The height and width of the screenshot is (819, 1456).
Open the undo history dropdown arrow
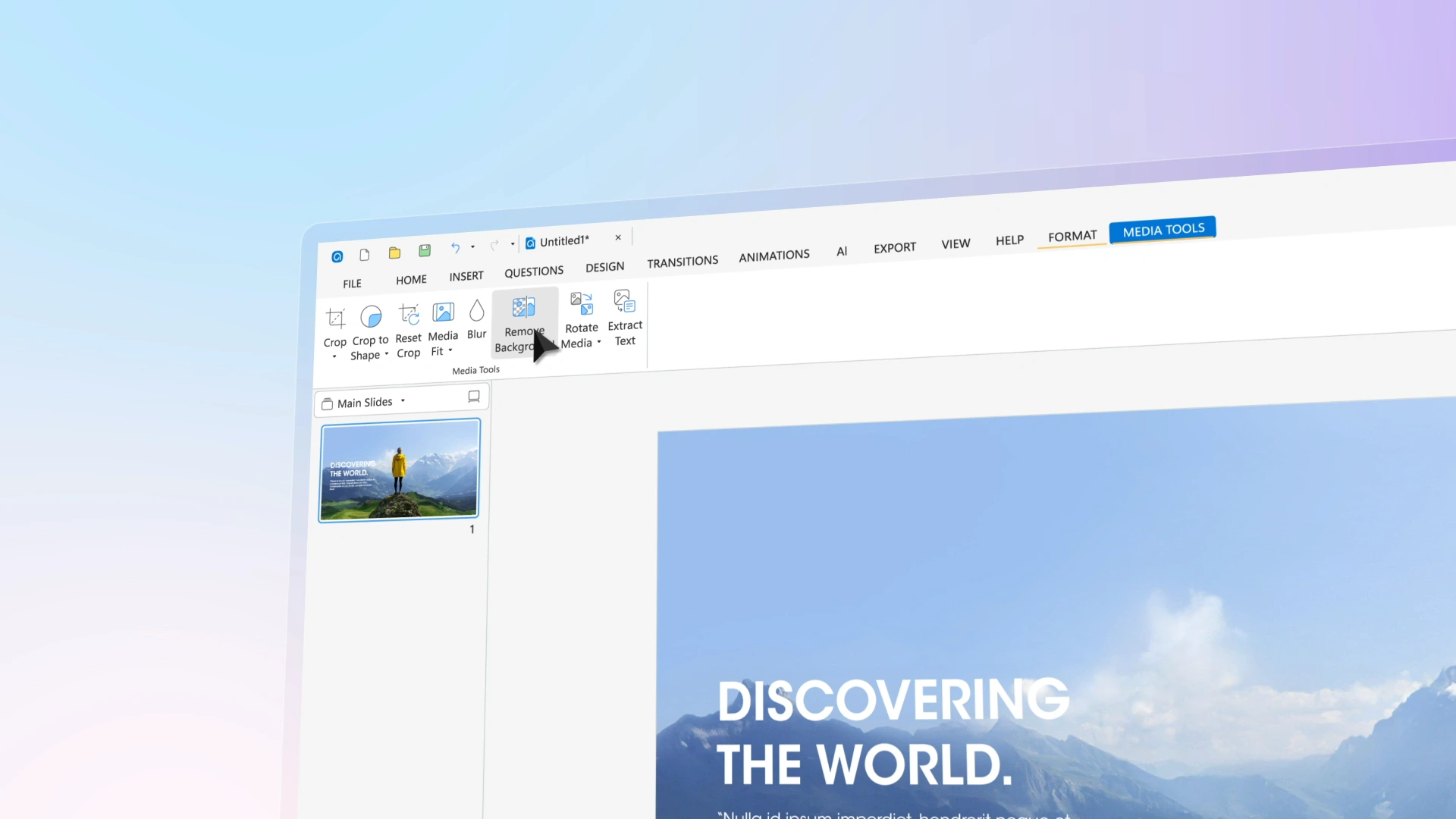point(472,246)
